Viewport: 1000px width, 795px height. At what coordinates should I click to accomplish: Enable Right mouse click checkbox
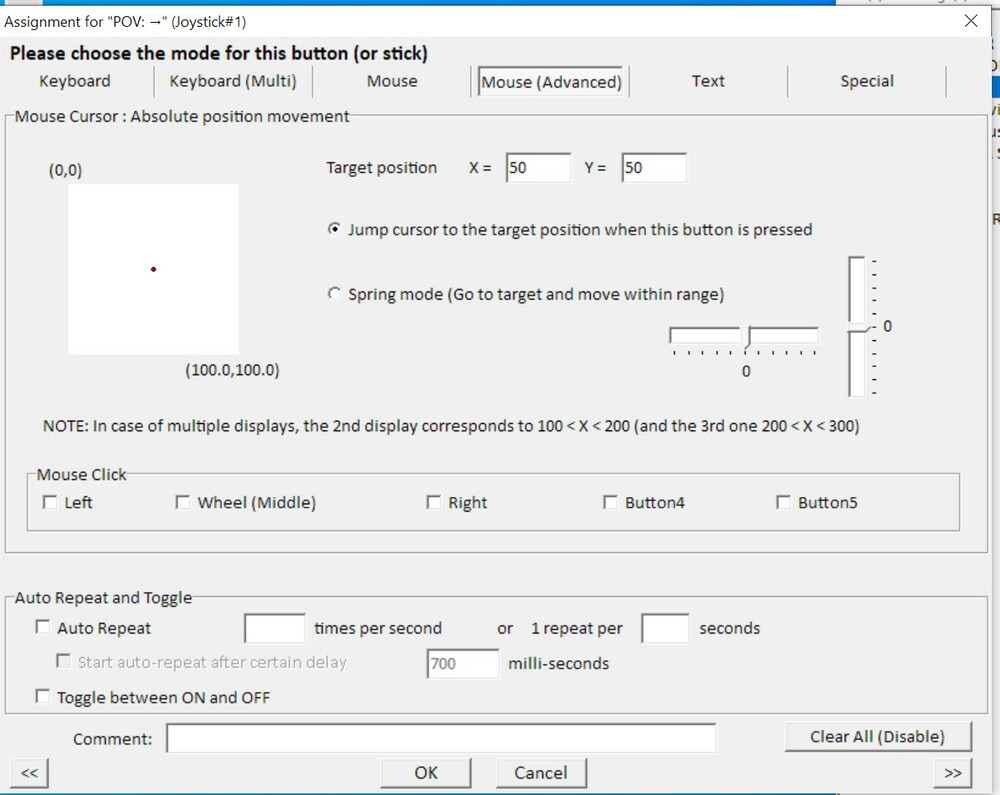pyautogui.click(x=433, y=502)
